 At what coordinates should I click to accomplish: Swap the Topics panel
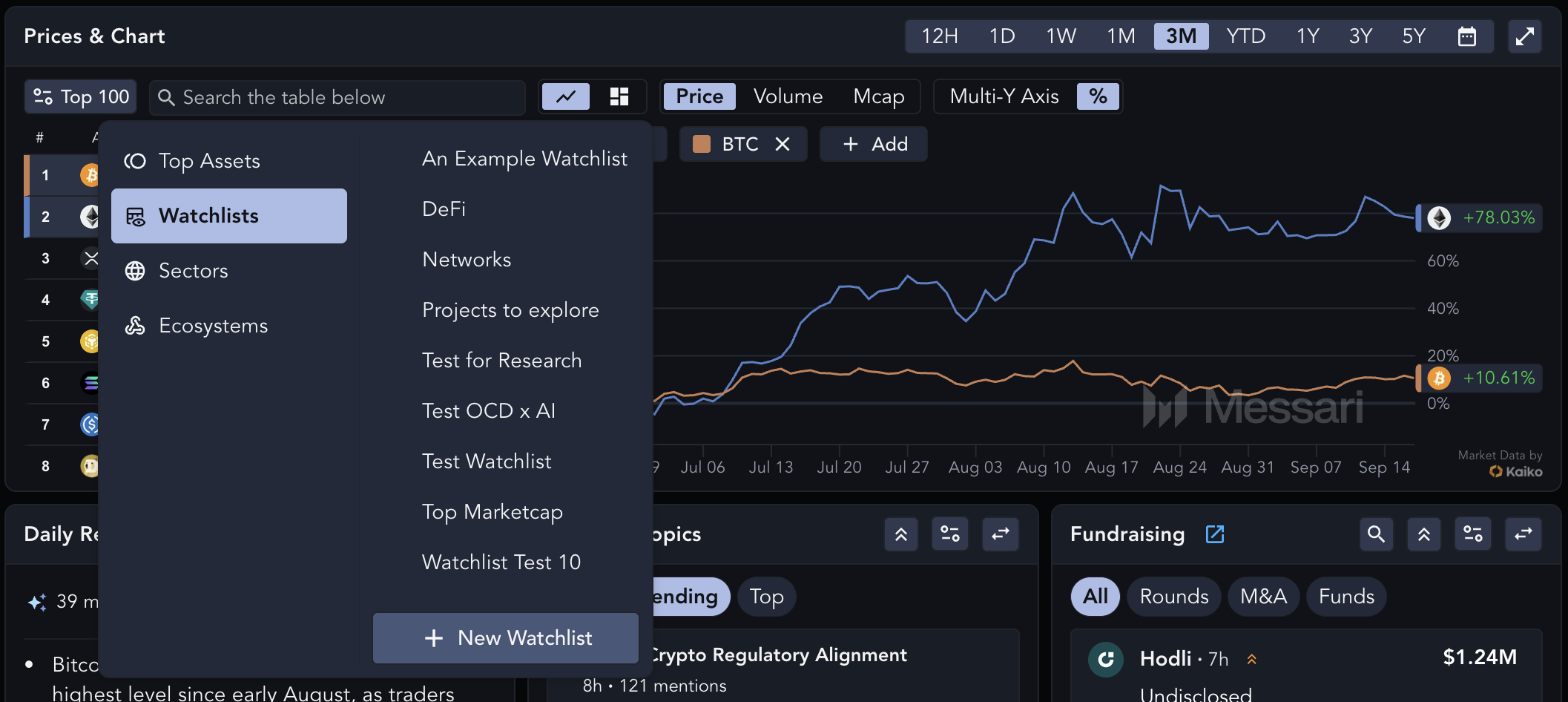1000,534
